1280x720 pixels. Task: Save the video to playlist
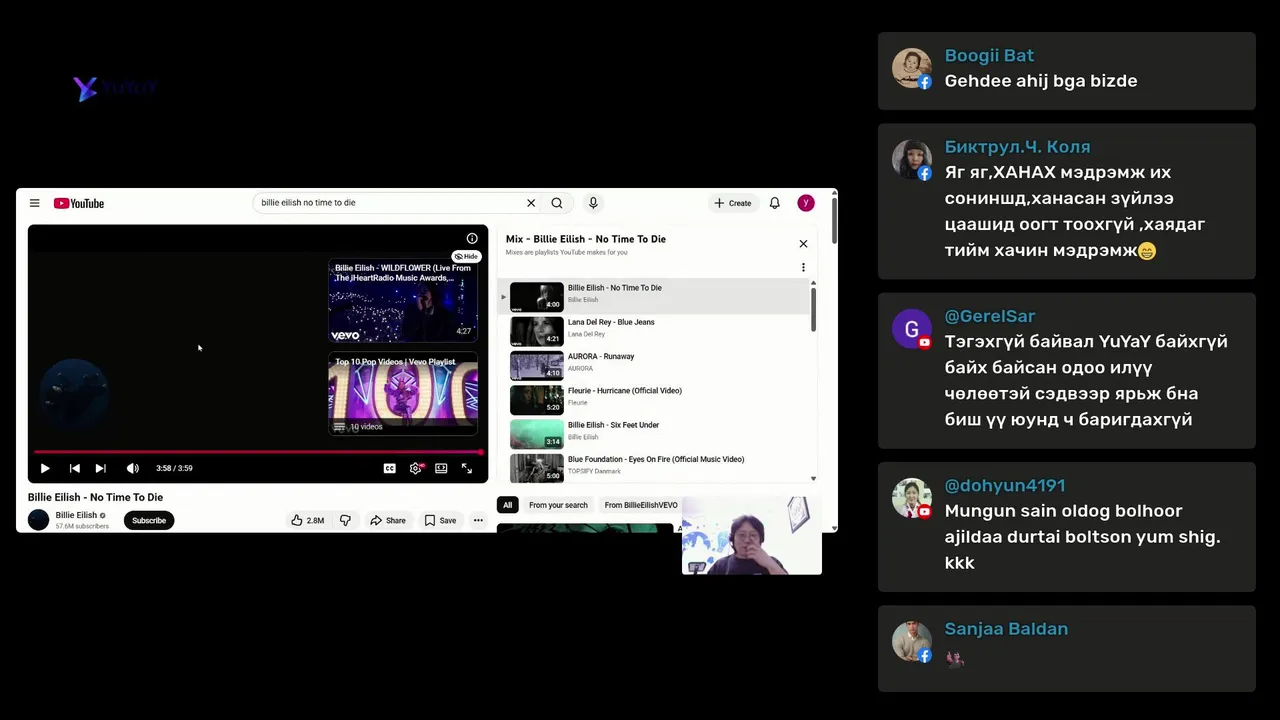coord(440,520)
